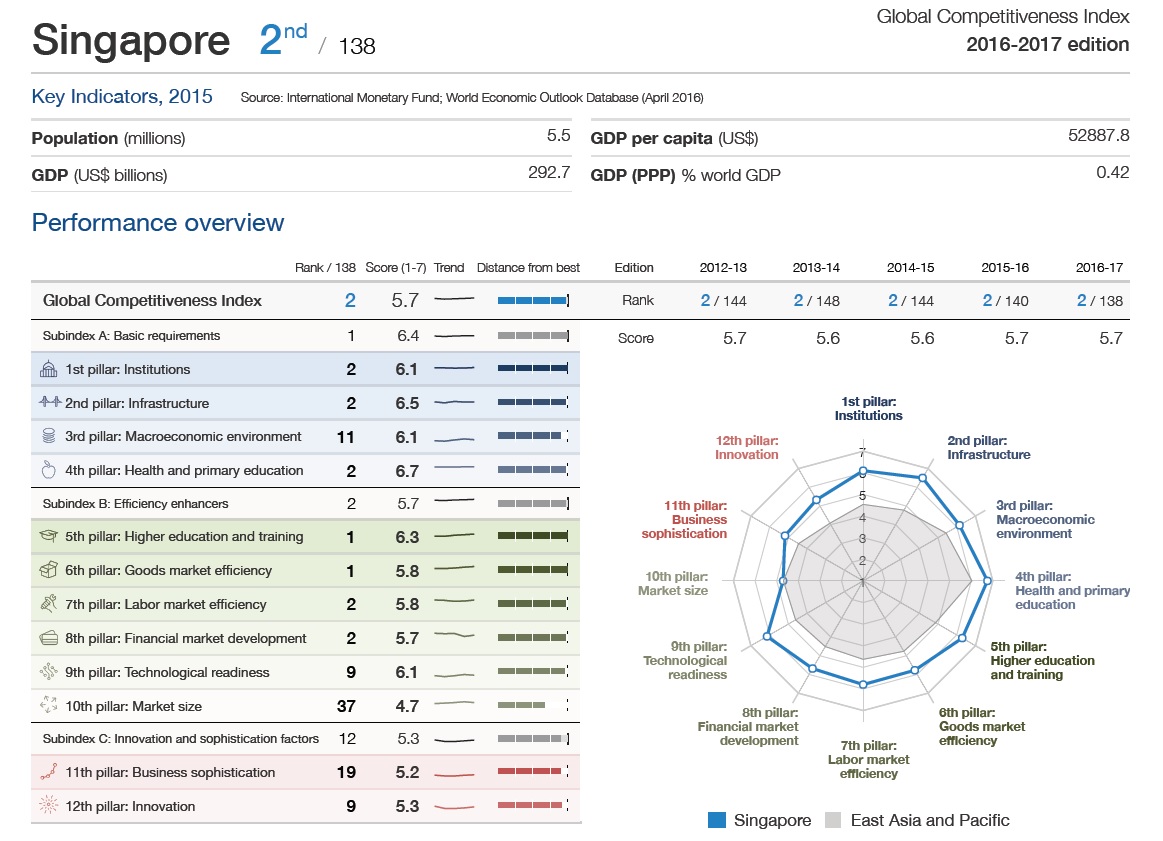
Task: Click the Business sophistication chart icon
Action: coord(48,772)
